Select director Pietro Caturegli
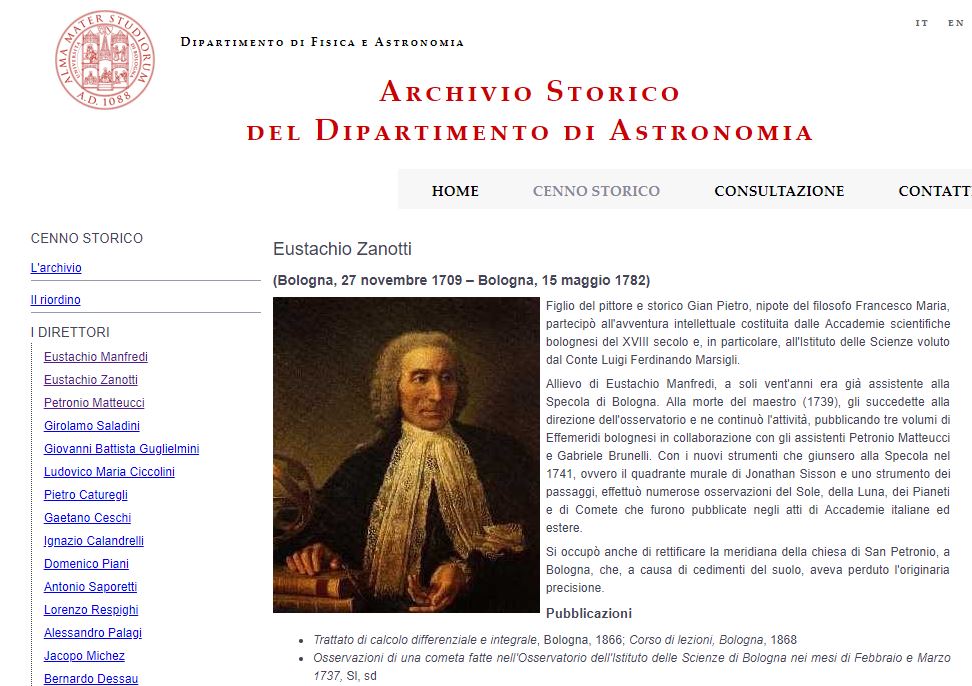Image resolution: width=972 pixels, height=686 pixels. tap(86, 495)
